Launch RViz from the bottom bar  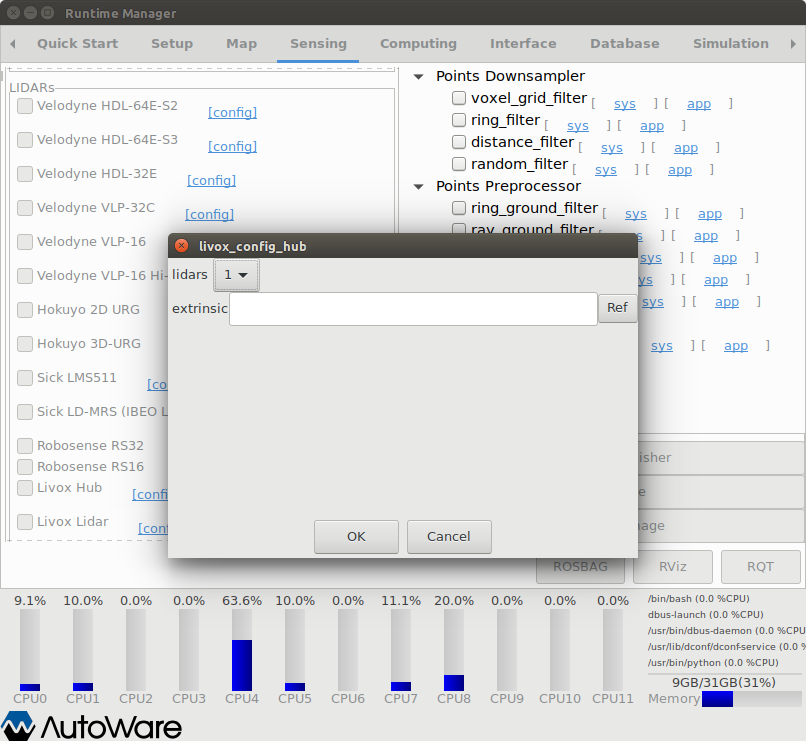coord(673,567)
